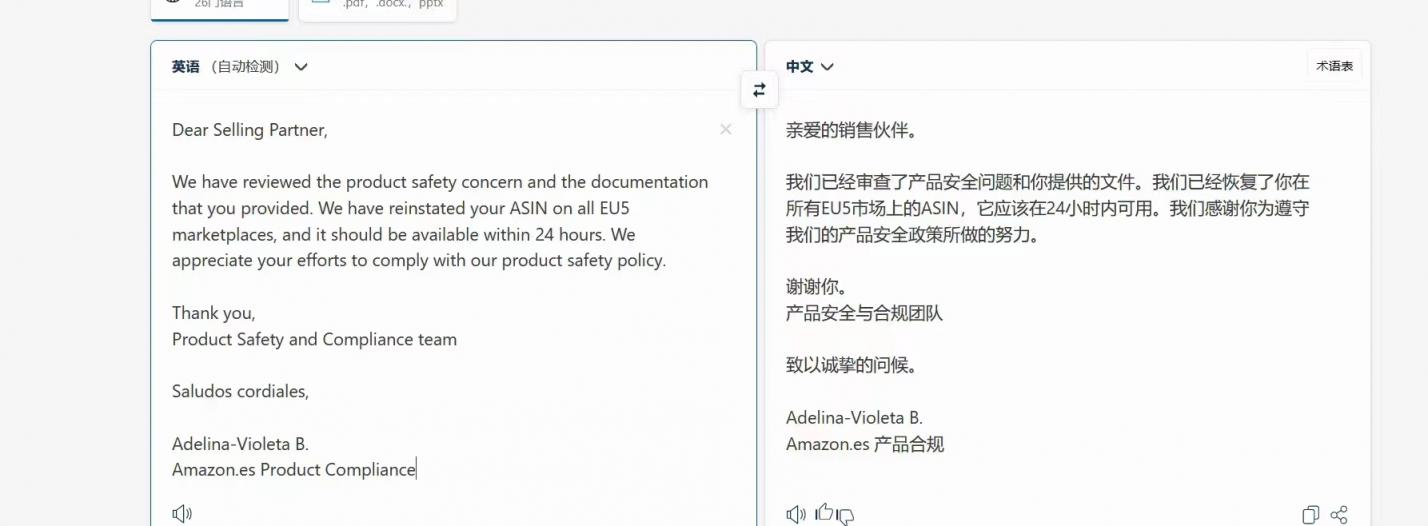This screenshot has width=1428, height=526.
Task: Give the translation a thumbs up
Action: (x=823, y=513)
